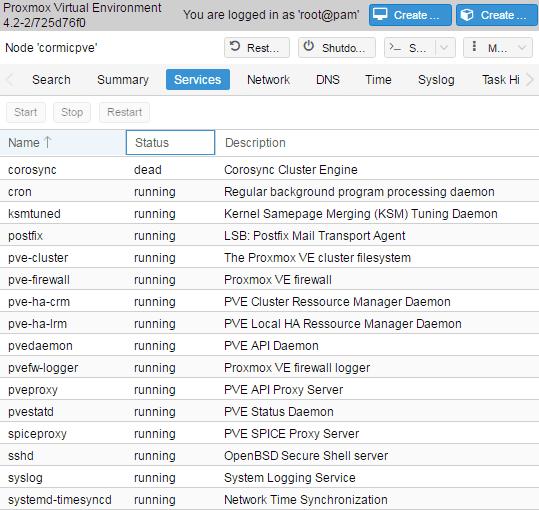Click the Name column sort arrow

click(x=48, y=142)
